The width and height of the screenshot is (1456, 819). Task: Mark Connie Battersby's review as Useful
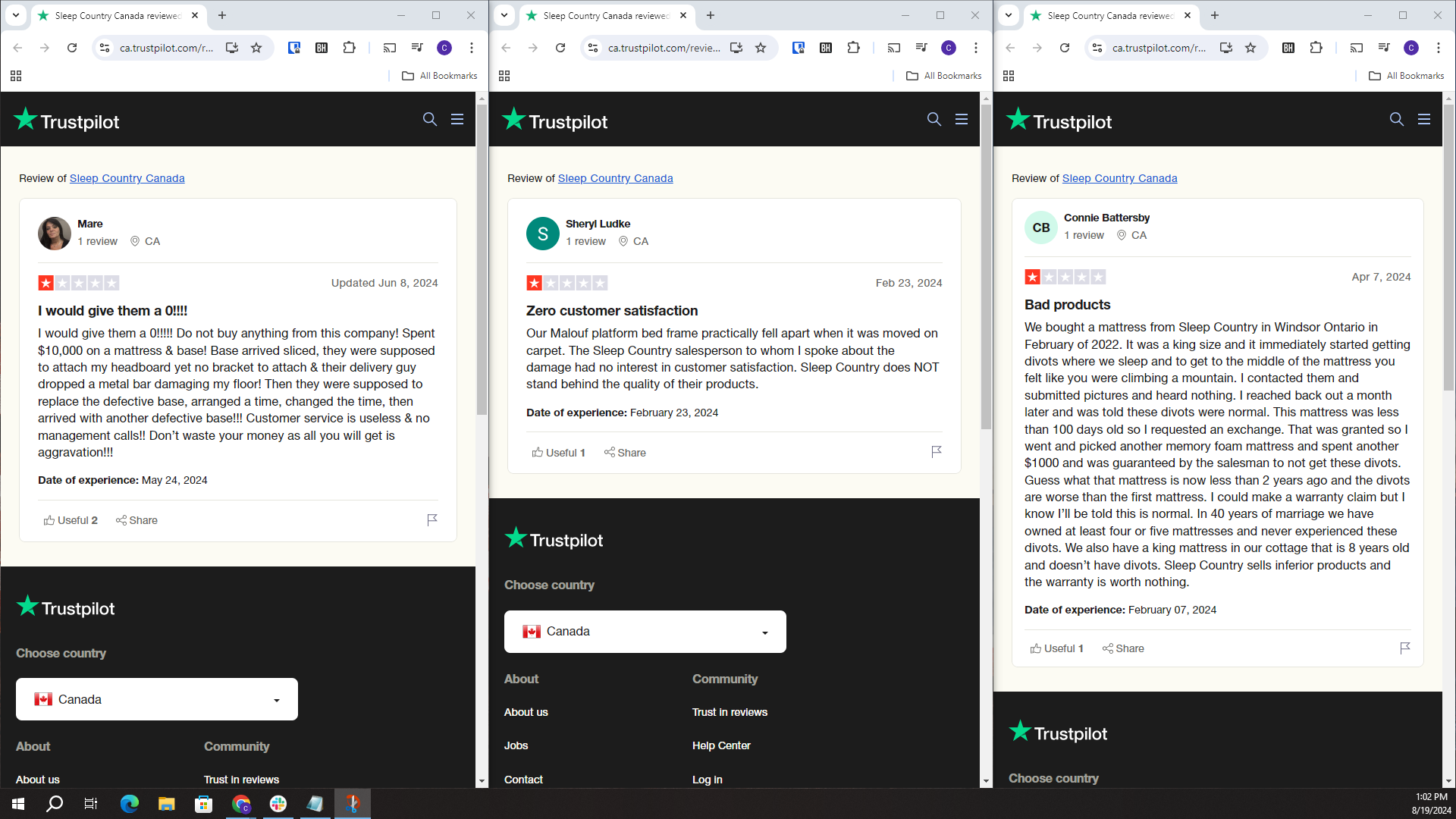(x=1056, y=648)
